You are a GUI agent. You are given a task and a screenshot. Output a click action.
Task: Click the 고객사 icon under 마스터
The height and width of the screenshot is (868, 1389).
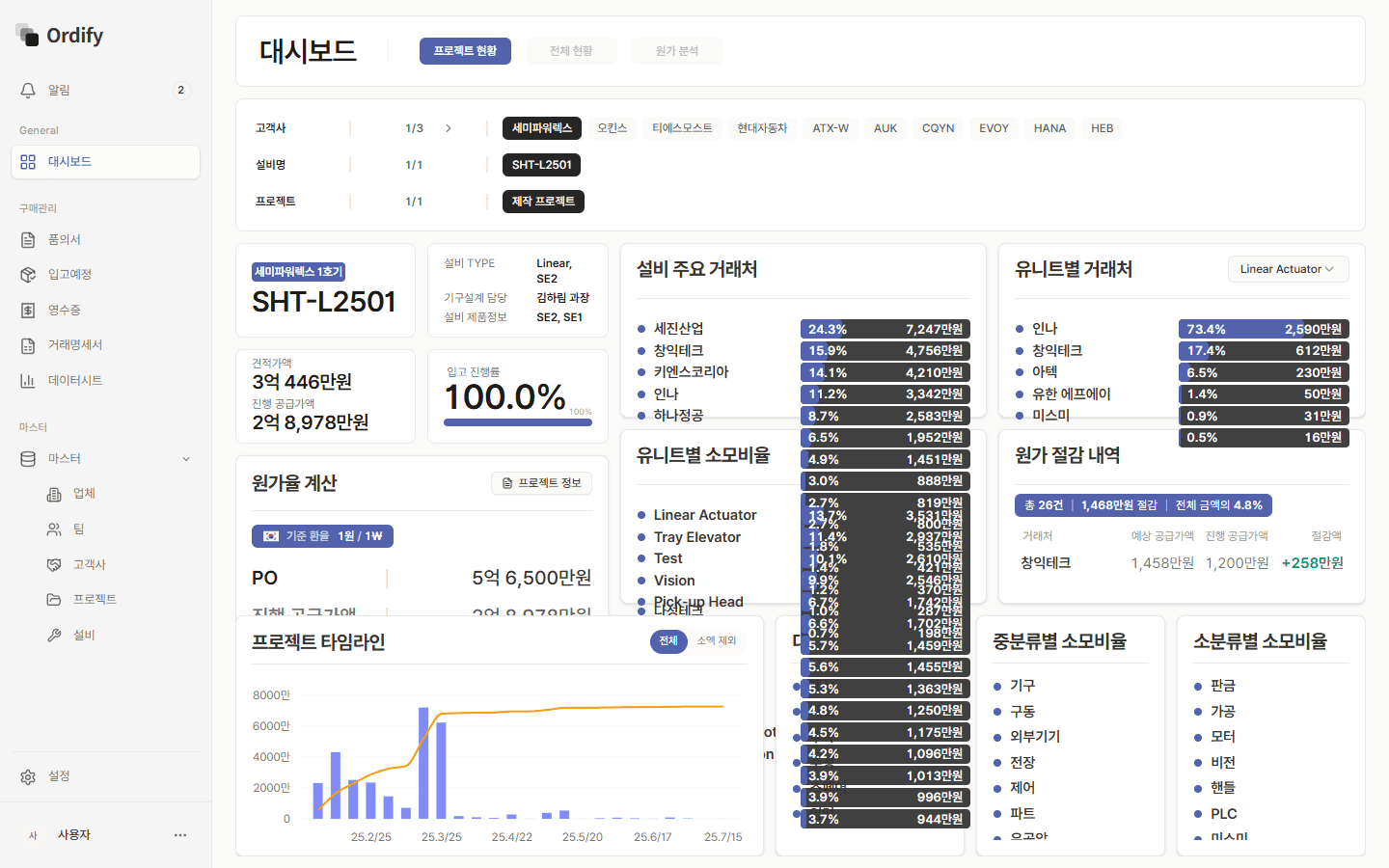[x=55, y=563]
